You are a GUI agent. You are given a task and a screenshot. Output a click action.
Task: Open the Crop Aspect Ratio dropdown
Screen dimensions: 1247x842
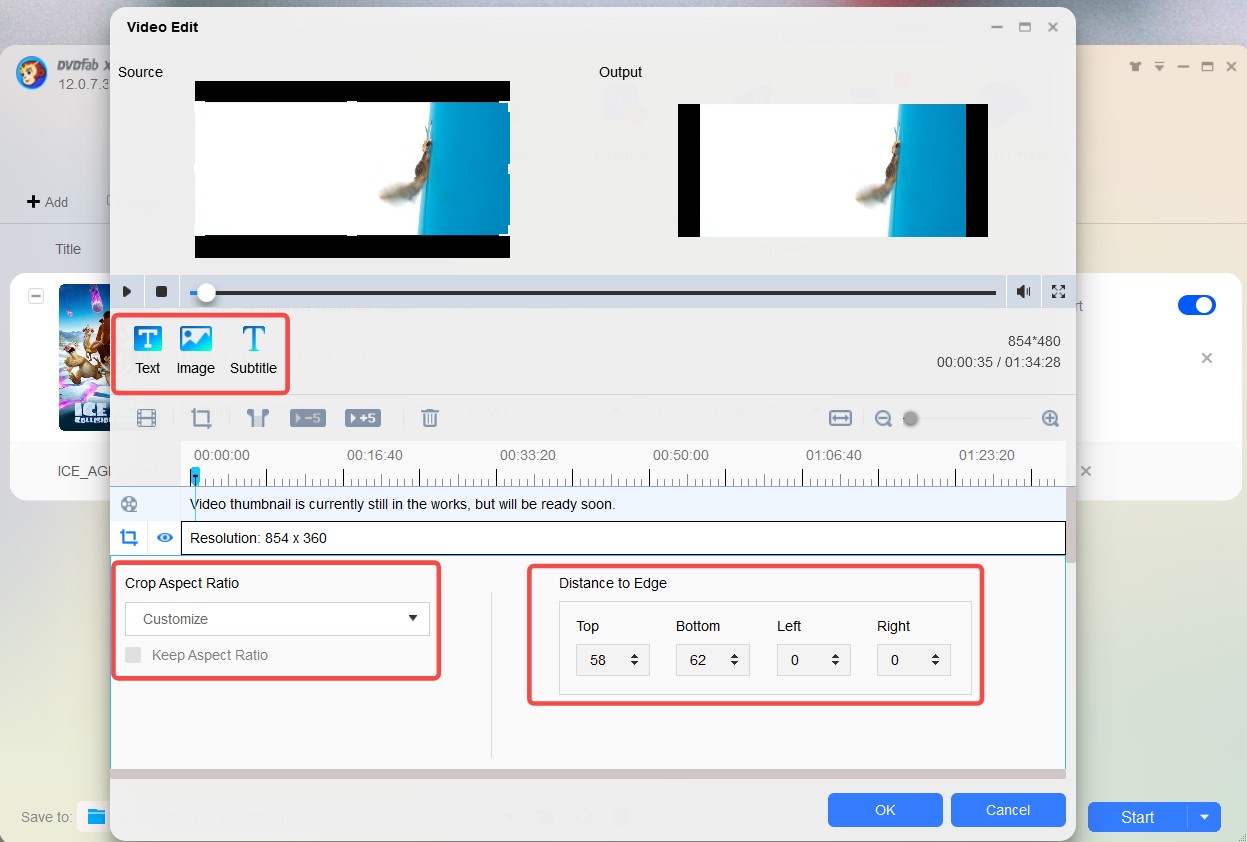click(277, 619)
